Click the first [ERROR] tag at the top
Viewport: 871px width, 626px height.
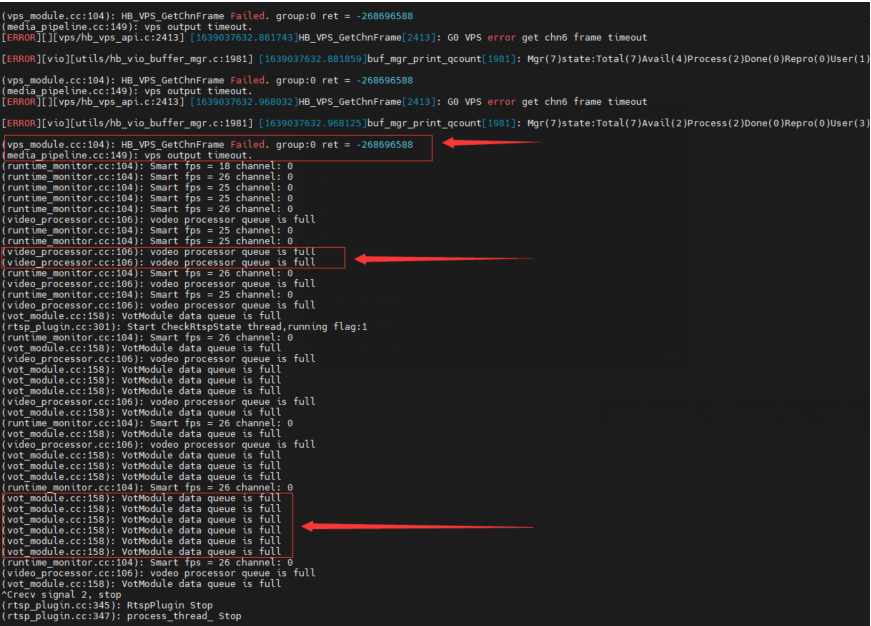coord(20,37)
